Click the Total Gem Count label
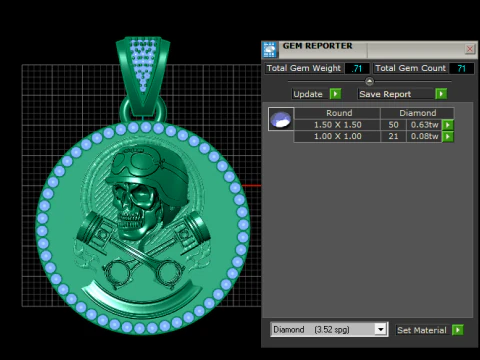 pos(410,68)
